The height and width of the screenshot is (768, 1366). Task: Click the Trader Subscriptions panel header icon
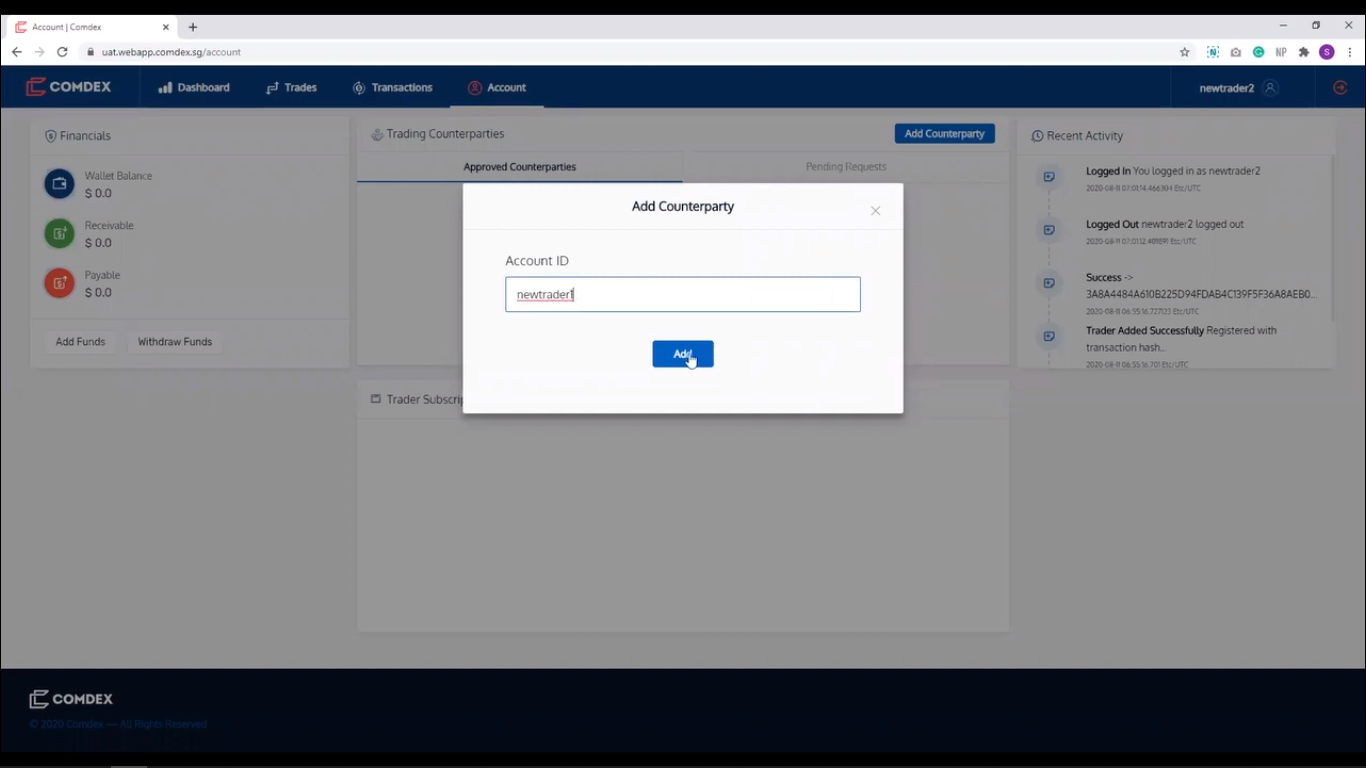(x=376, y=399)
